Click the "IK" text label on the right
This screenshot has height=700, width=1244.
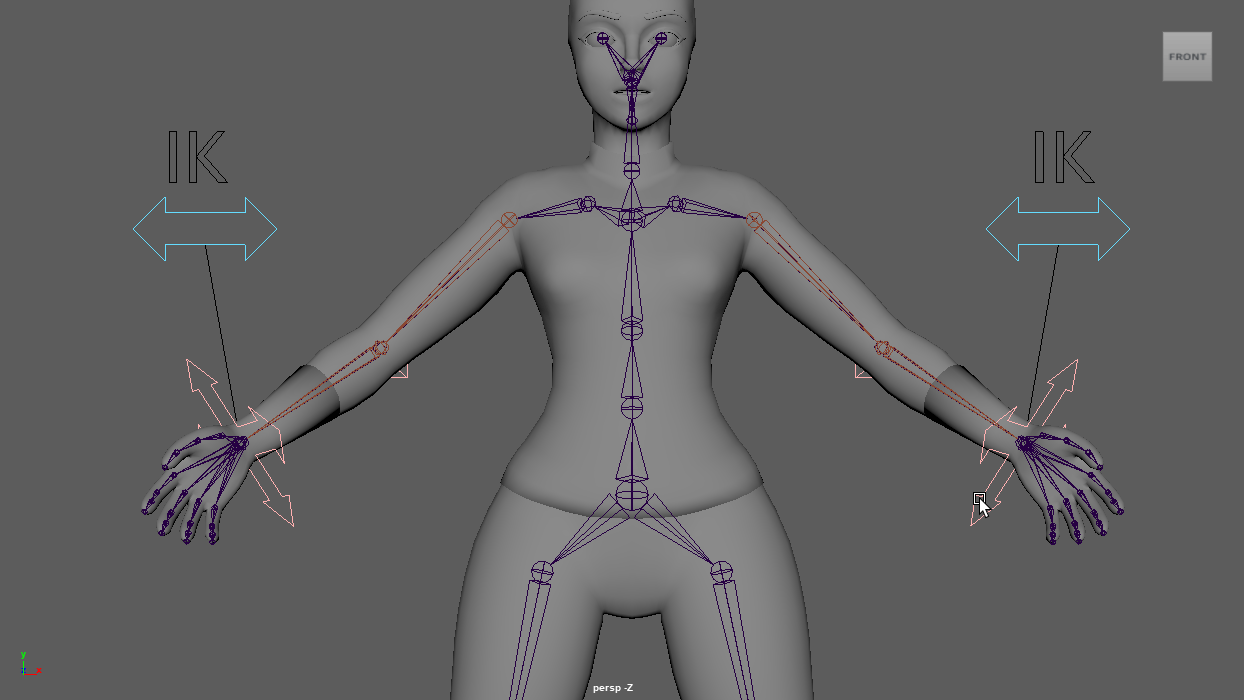pos(1062,158)
